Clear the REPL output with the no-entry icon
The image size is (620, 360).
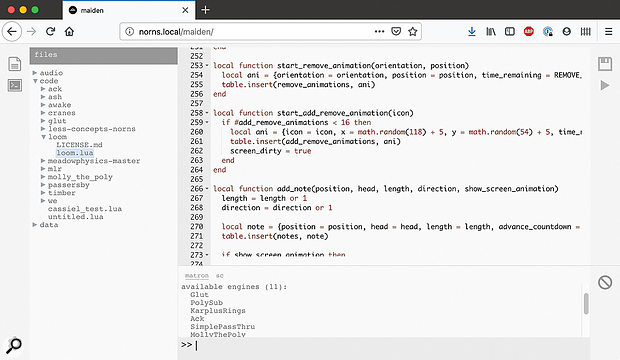tap(605, 282)
